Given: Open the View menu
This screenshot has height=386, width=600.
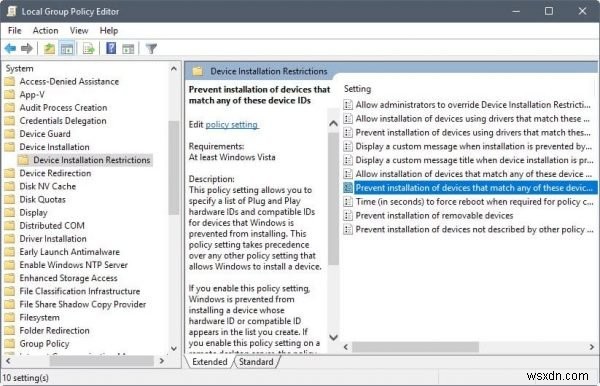Looking at the screenshot, I should click(79, 30).
